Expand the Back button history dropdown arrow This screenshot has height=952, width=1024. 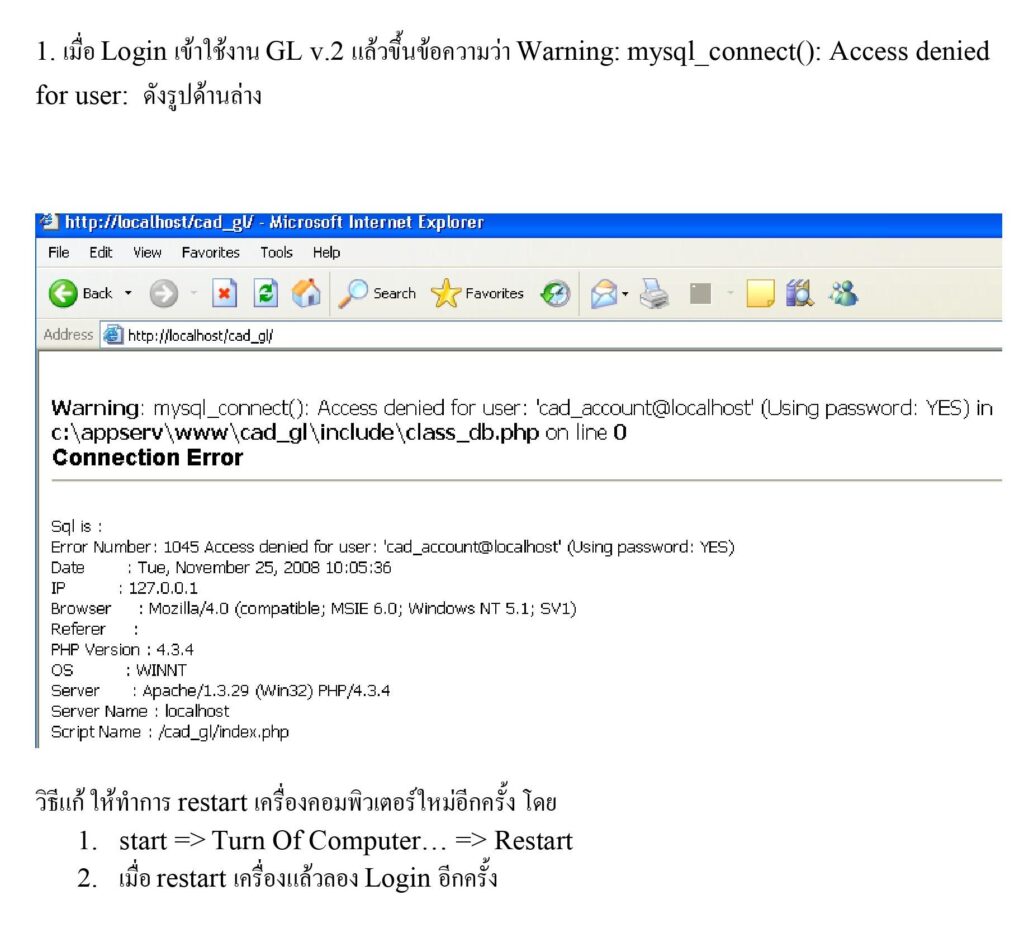tap(128, 293)
